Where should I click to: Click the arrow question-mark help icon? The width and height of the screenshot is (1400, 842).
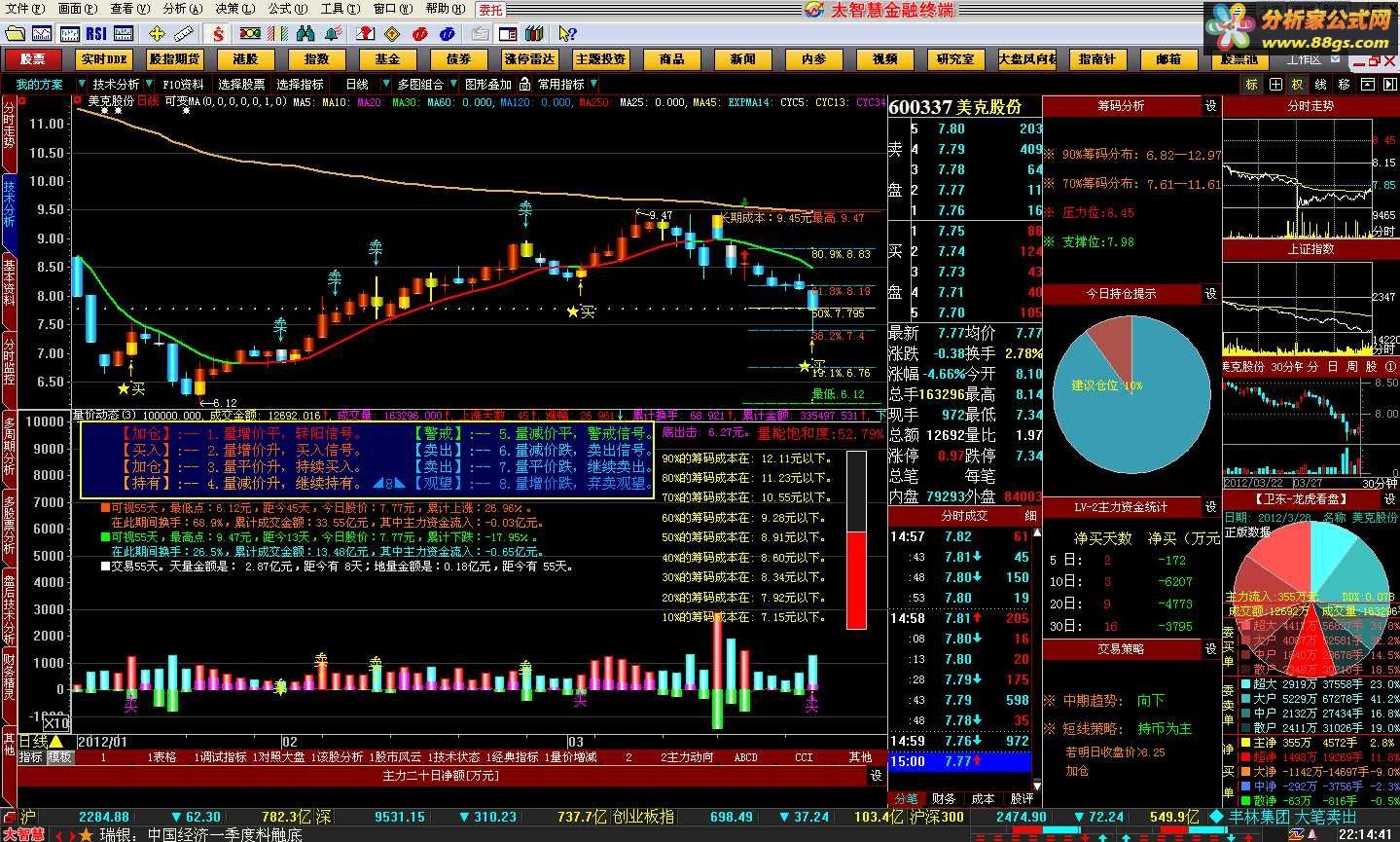click(567, 34)
